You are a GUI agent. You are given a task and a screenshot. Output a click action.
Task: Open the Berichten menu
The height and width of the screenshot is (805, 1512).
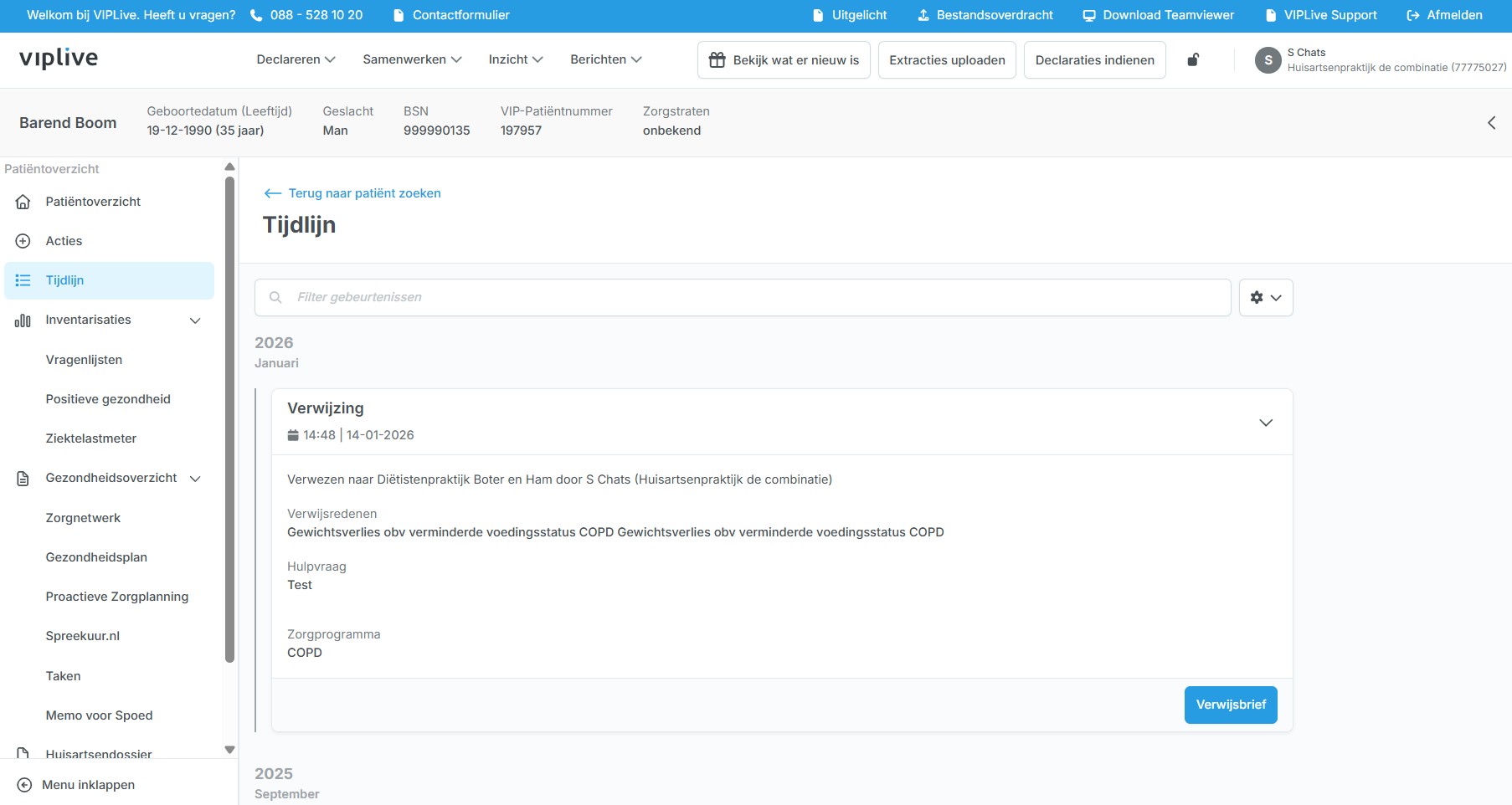[x=606, y=59]
